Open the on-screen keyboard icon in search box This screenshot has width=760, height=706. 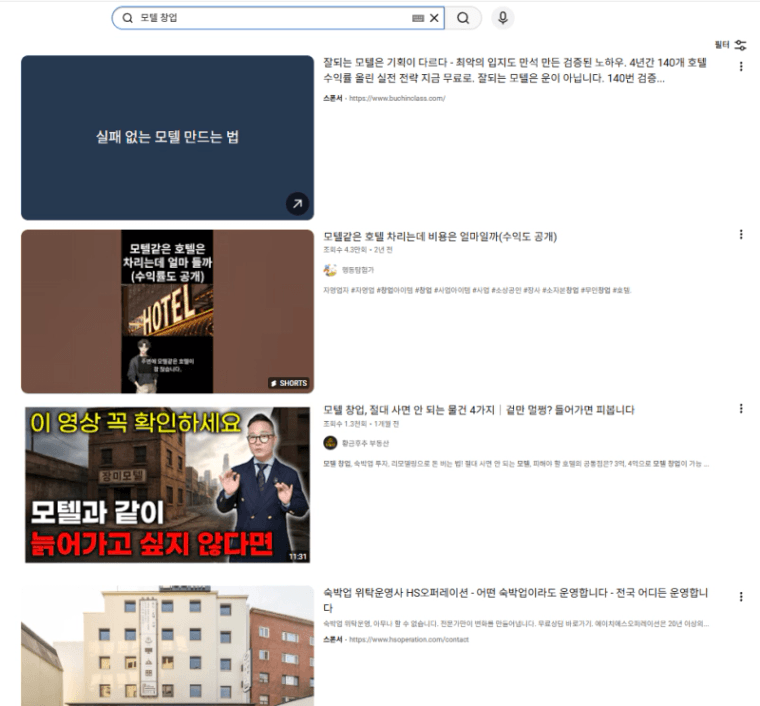click(x=418, y=18)
